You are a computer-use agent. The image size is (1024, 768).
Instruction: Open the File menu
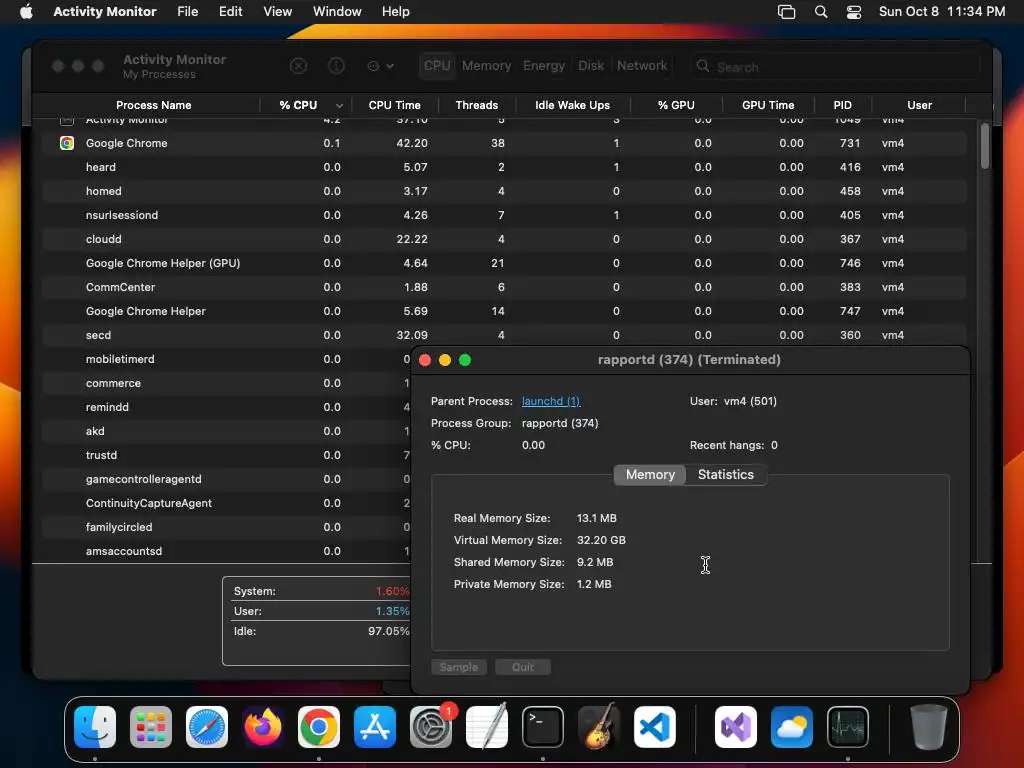[187, 12]
